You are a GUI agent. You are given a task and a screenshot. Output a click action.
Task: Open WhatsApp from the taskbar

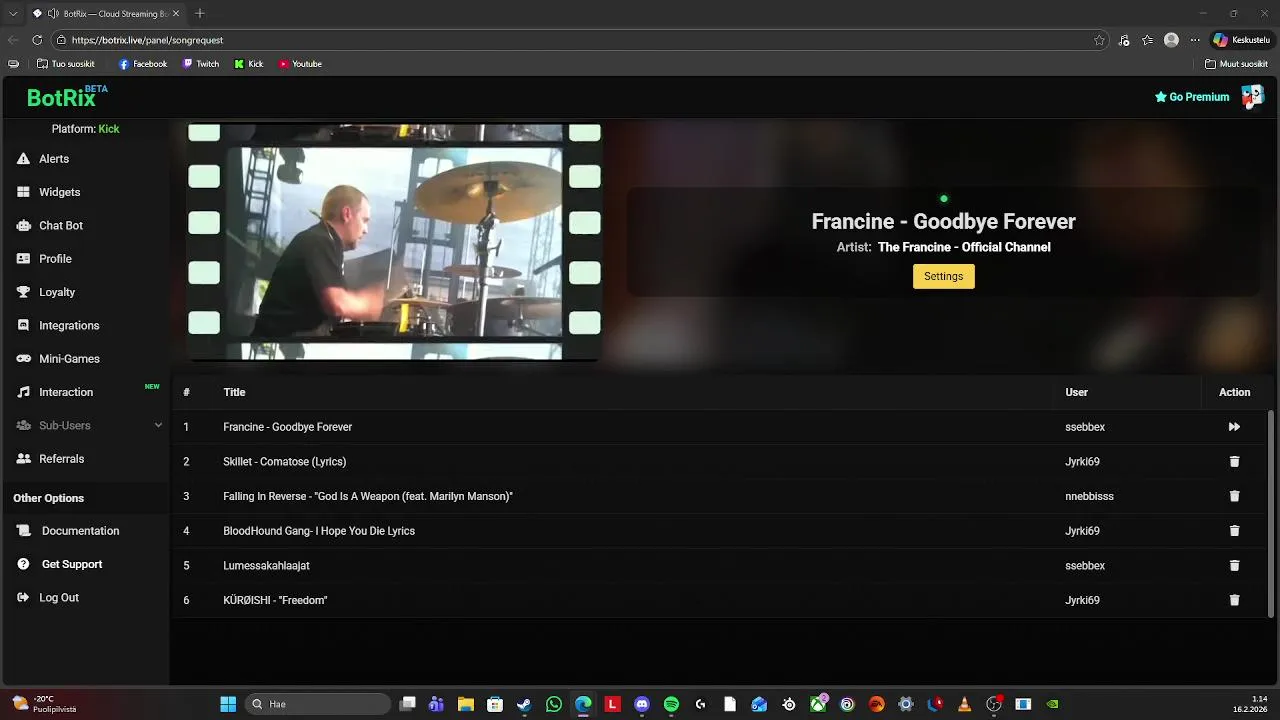554,704
